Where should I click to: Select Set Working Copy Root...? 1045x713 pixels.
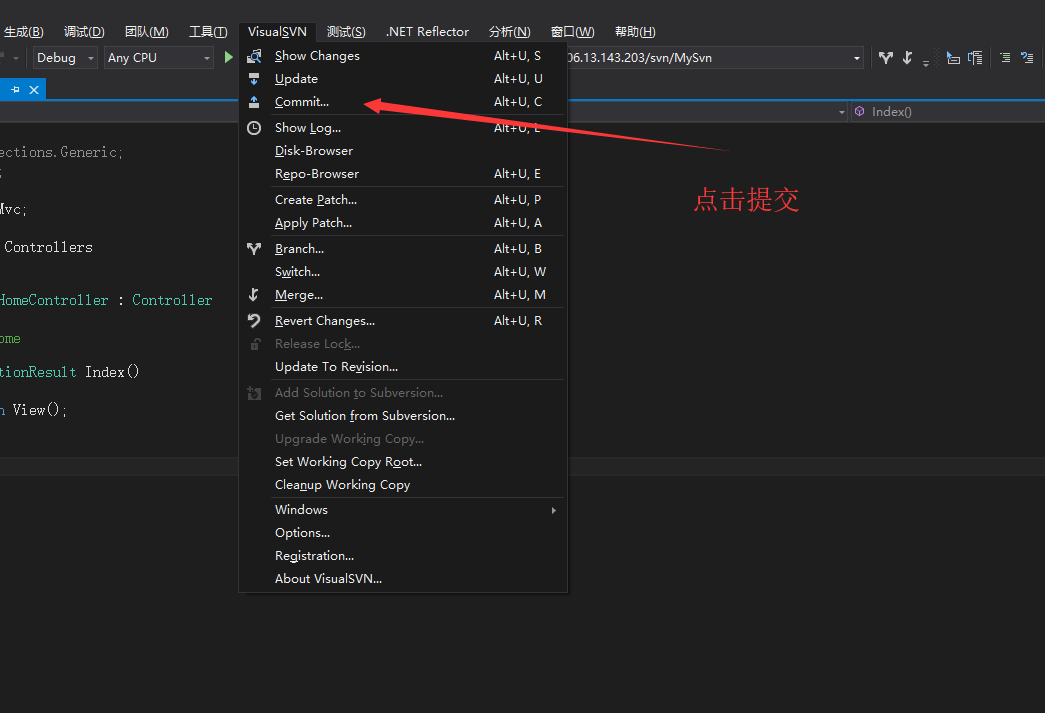403,462
